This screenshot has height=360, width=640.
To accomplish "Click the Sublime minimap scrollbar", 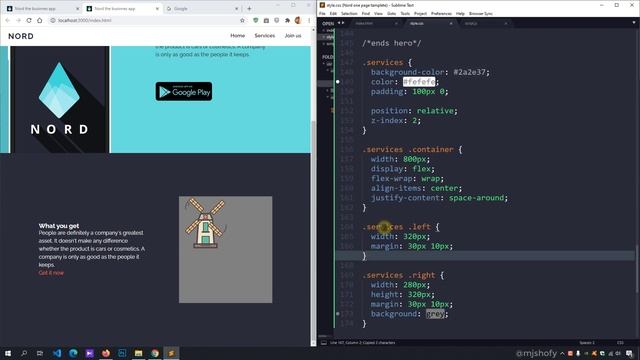I will [x=638, y=269].
